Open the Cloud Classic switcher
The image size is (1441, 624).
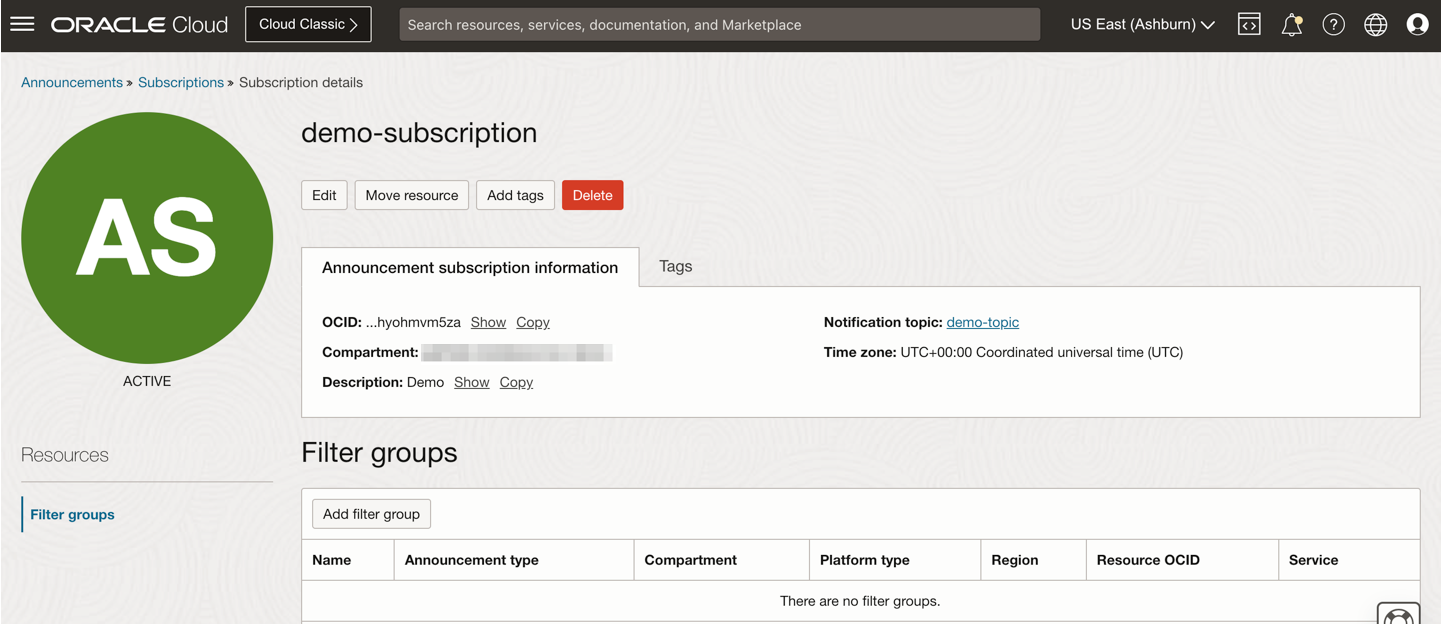pos(307,23)
